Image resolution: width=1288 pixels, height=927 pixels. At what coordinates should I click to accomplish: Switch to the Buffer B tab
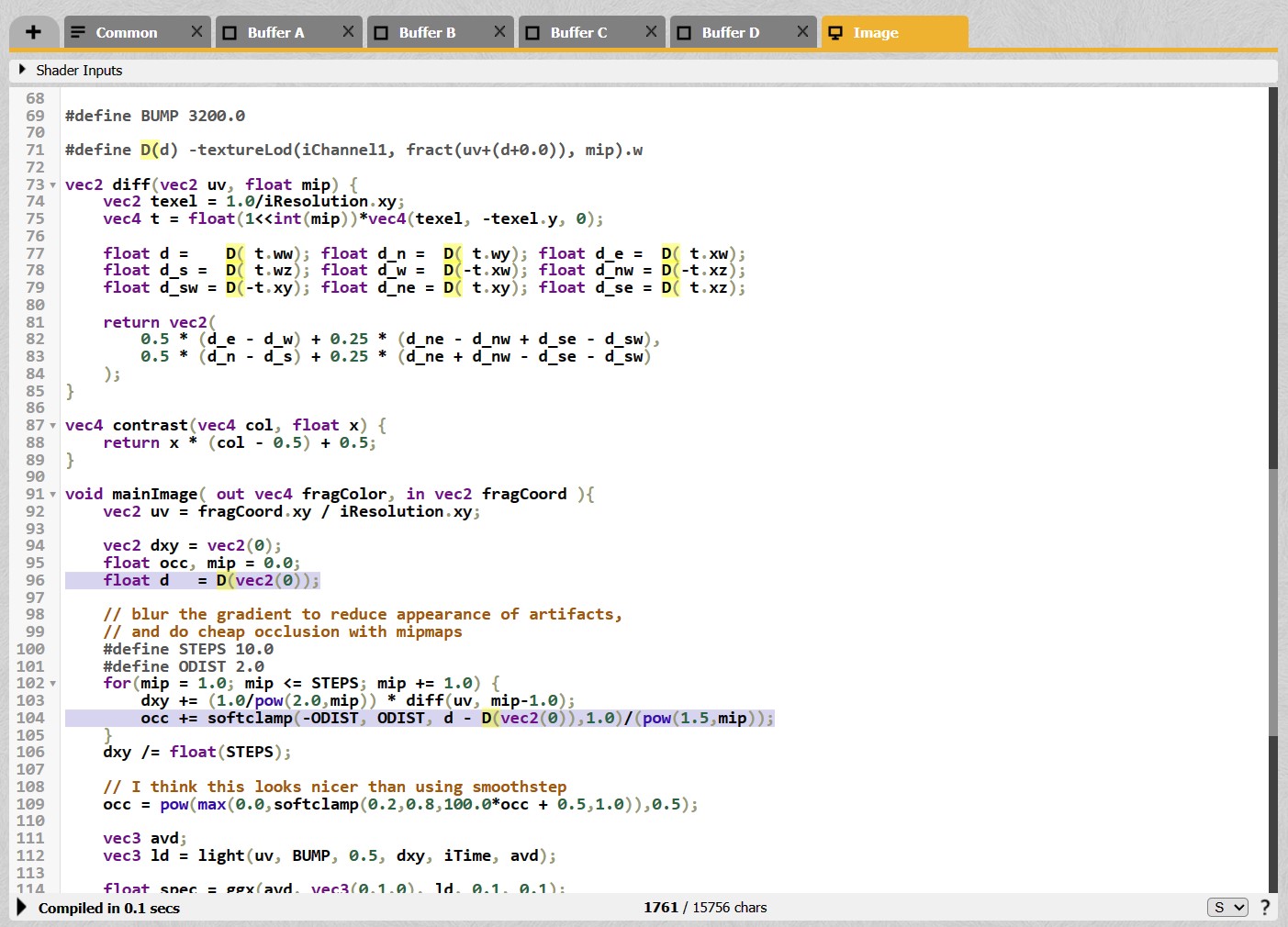click(427, 32)
